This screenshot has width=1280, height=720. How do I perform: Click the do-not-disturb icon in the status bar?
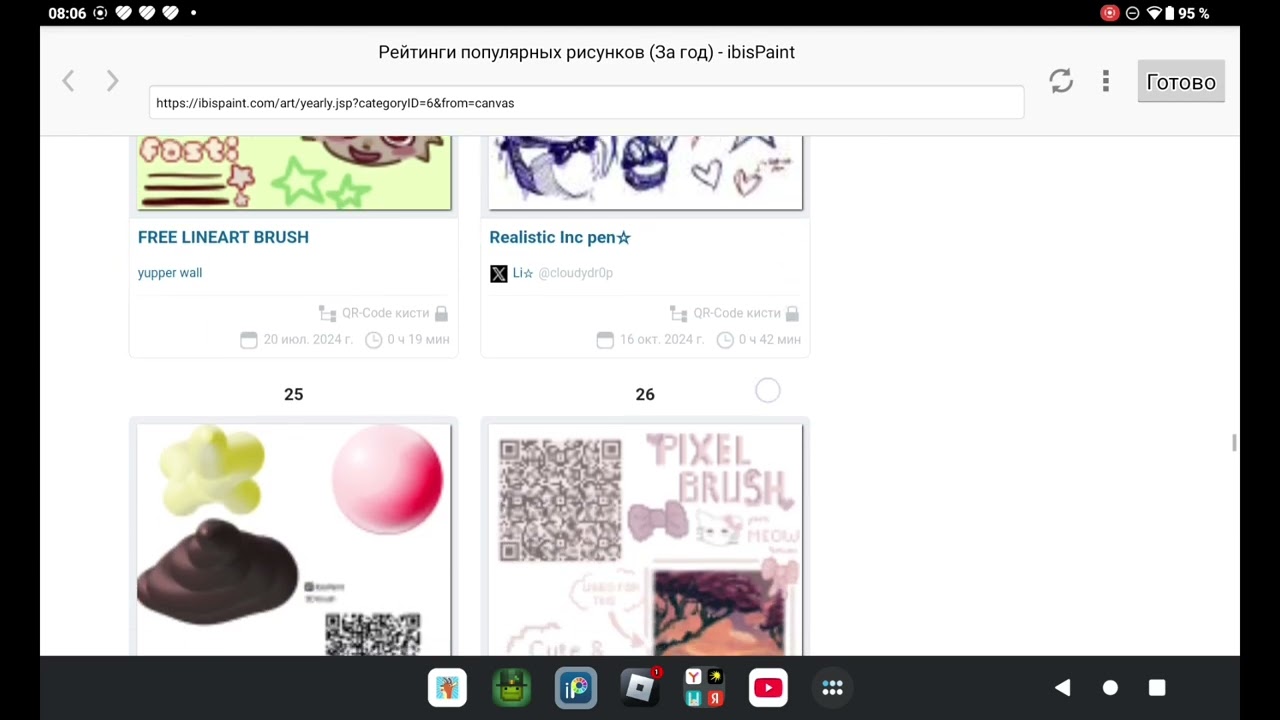pyautogui.click(x=1132, y=13)
